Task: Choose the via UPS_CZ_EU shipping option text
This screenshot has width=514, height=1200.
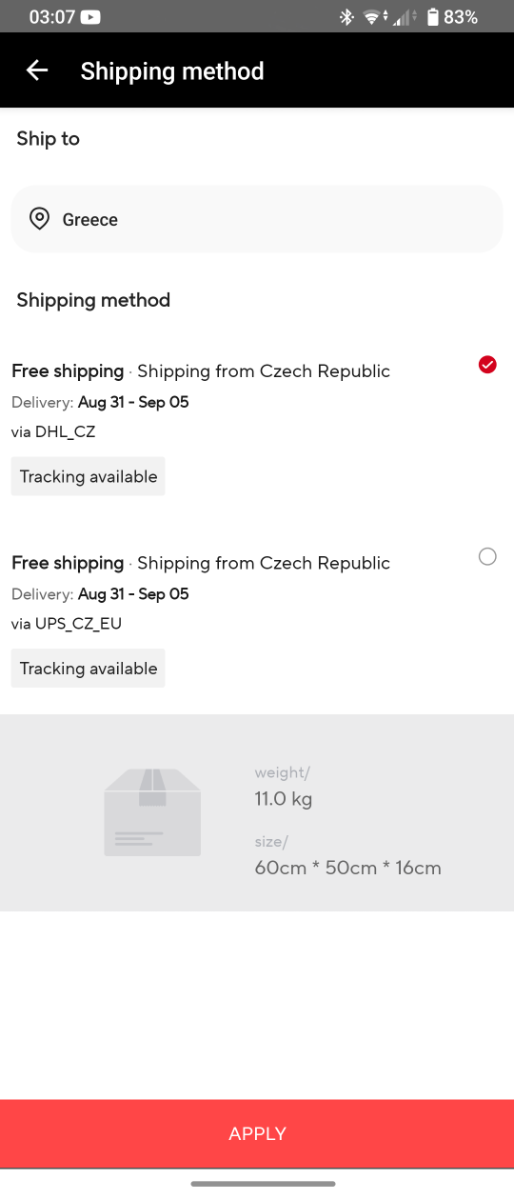Action: pos(66,624)
